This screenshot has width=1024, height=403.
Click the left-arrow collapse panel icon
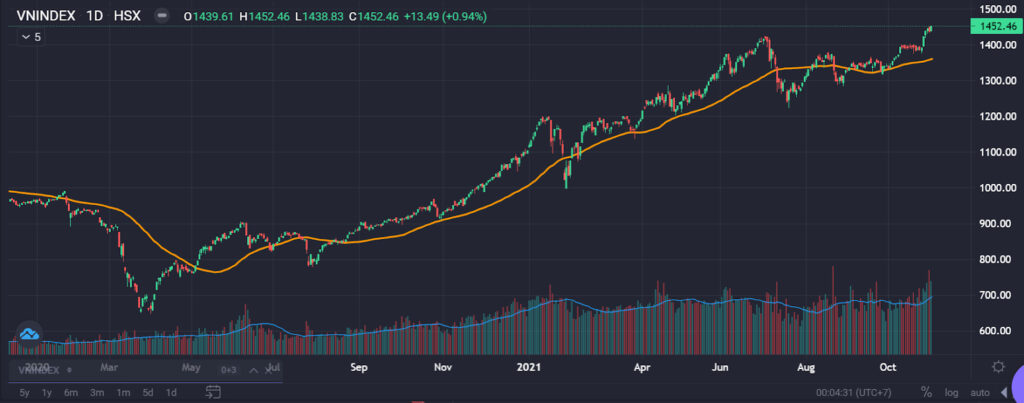click(1004, 393)
